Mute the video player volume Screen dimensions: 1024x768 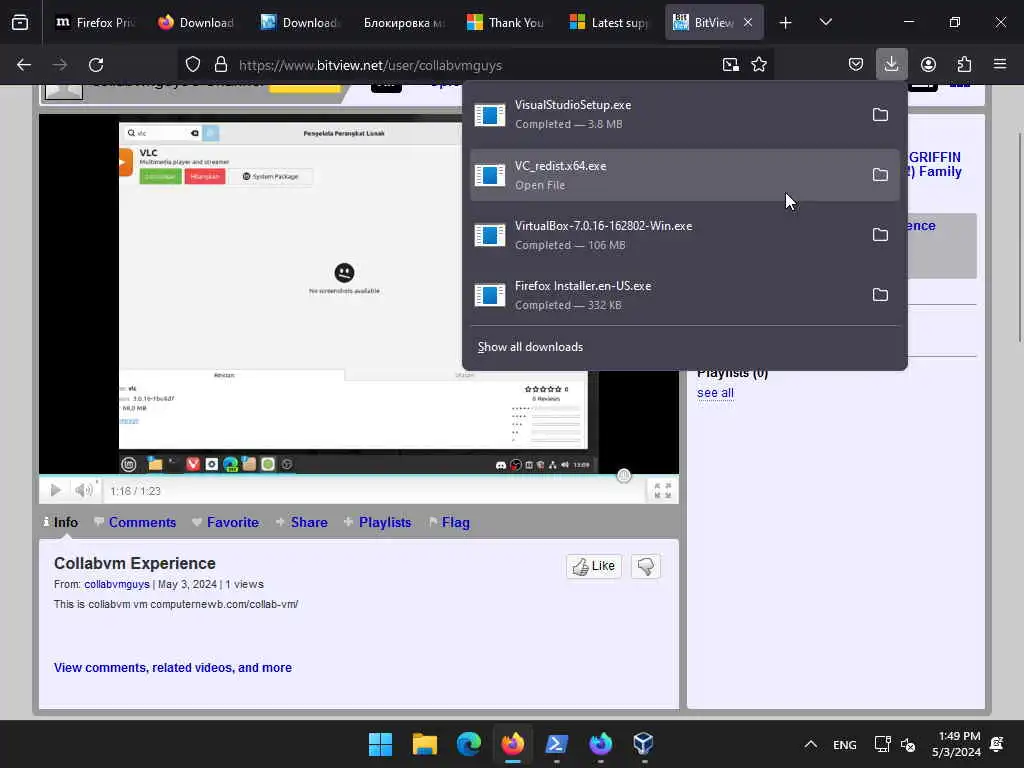tap(84, 490)
